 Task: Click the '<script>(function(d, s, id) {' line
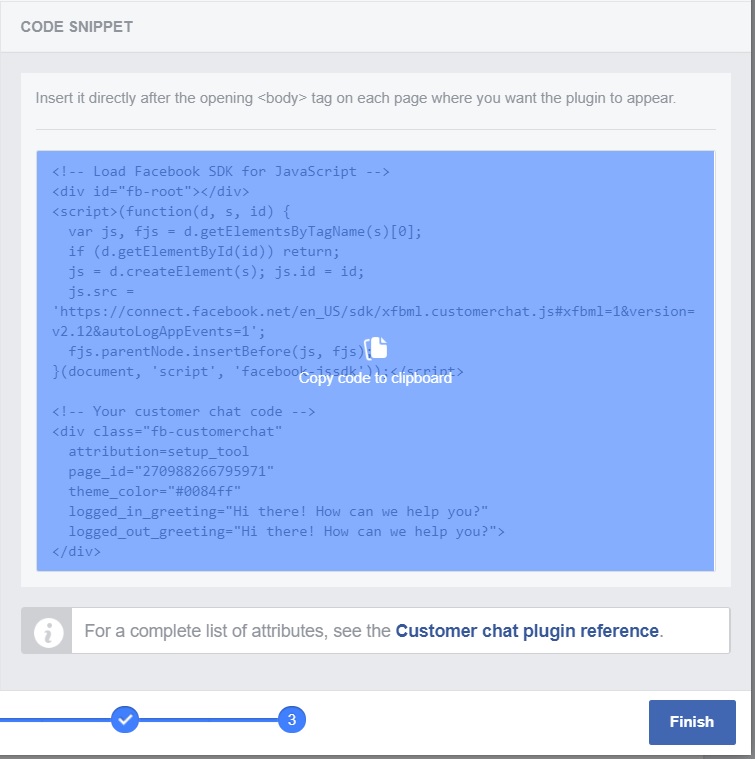point(171,212)
